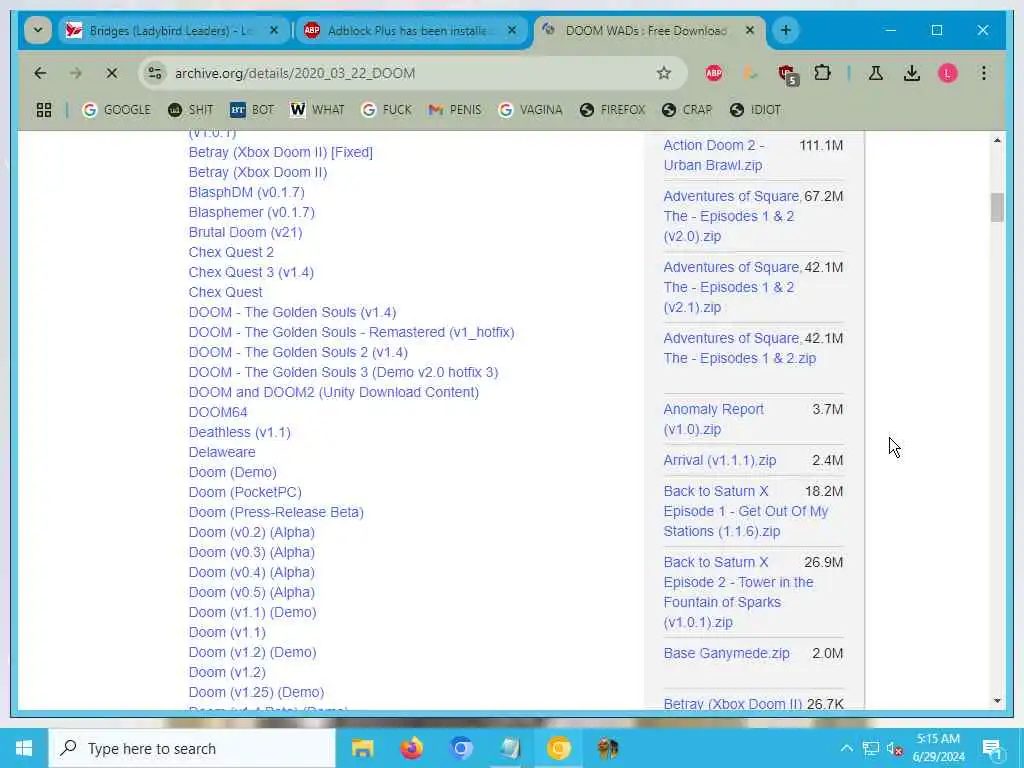This screenshot has height=768, width=1024.
Task: Download Arrival (v1.1.1).zip
Action: point(720,460)
